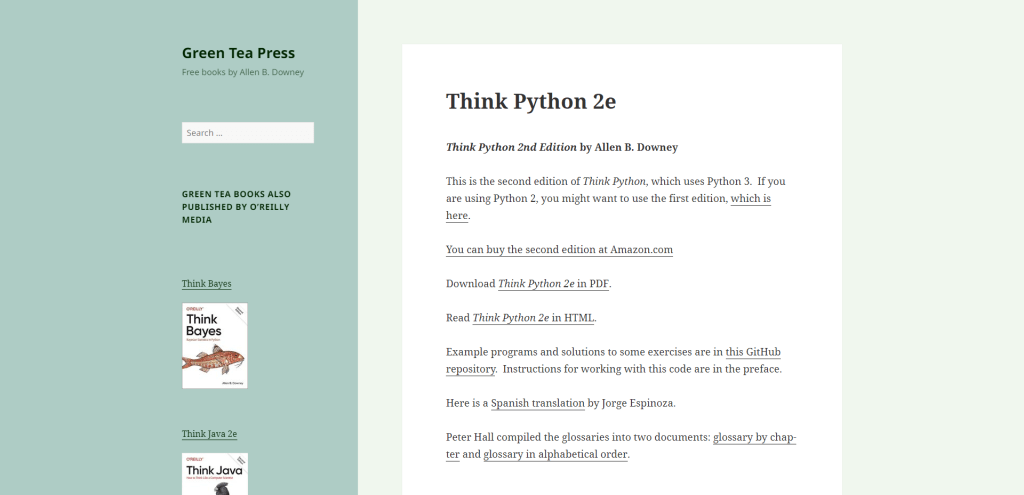Follow the "which is here" first edition link
This screenshot has height=495, width=1024.
[750, 199]
